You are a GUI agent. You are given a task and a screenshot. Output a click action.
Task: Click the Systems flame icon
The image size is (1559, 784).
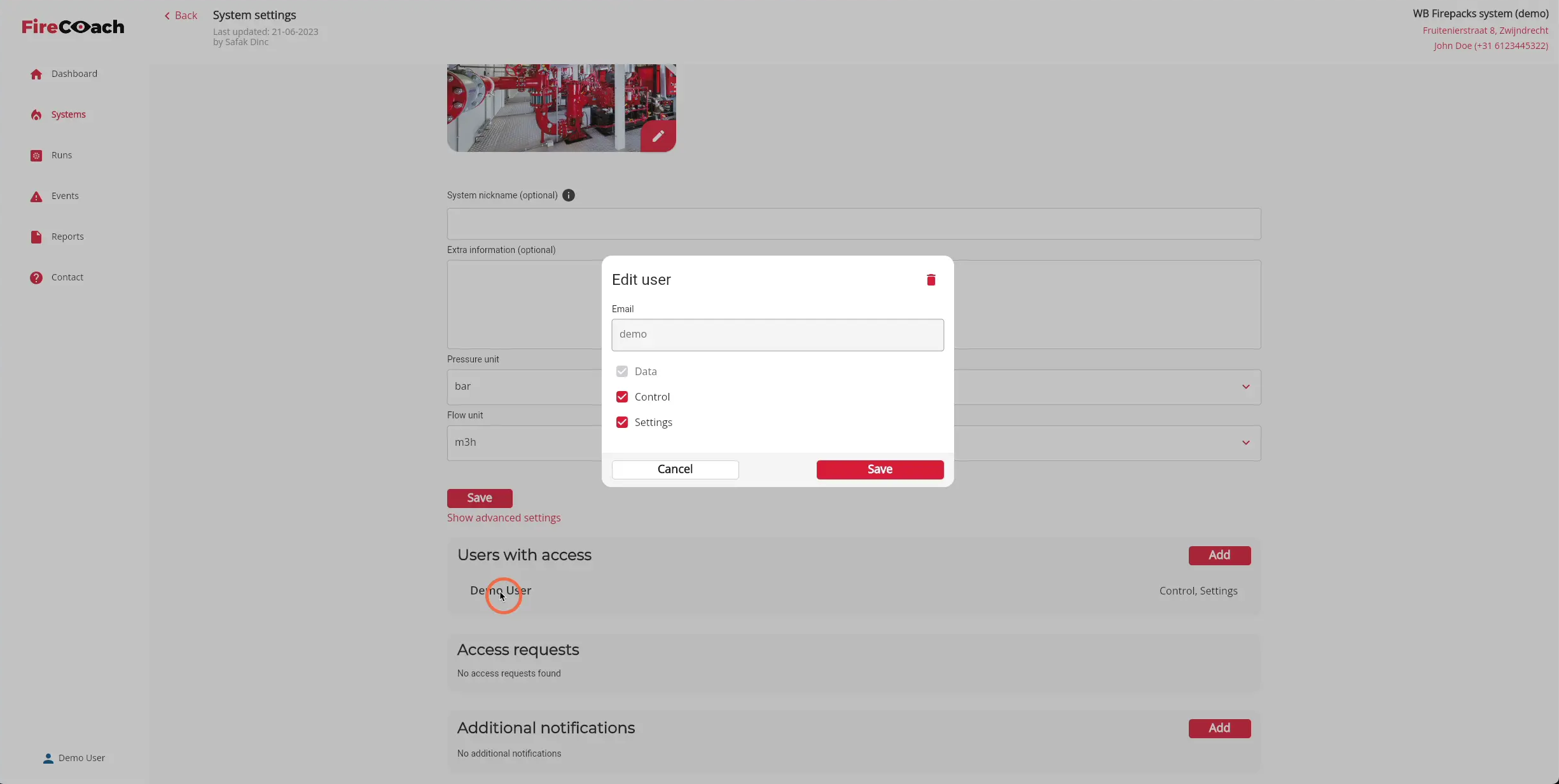coord(36,115)
